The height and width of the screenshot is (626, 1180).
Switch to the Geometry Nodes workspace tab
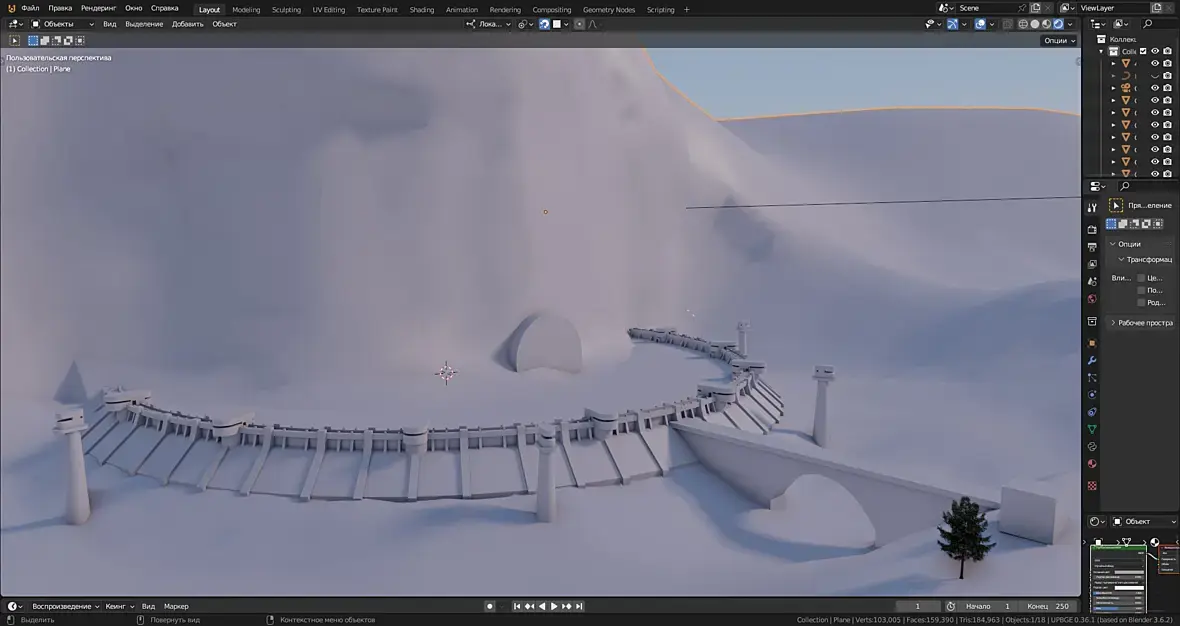[x=609, y=10]
